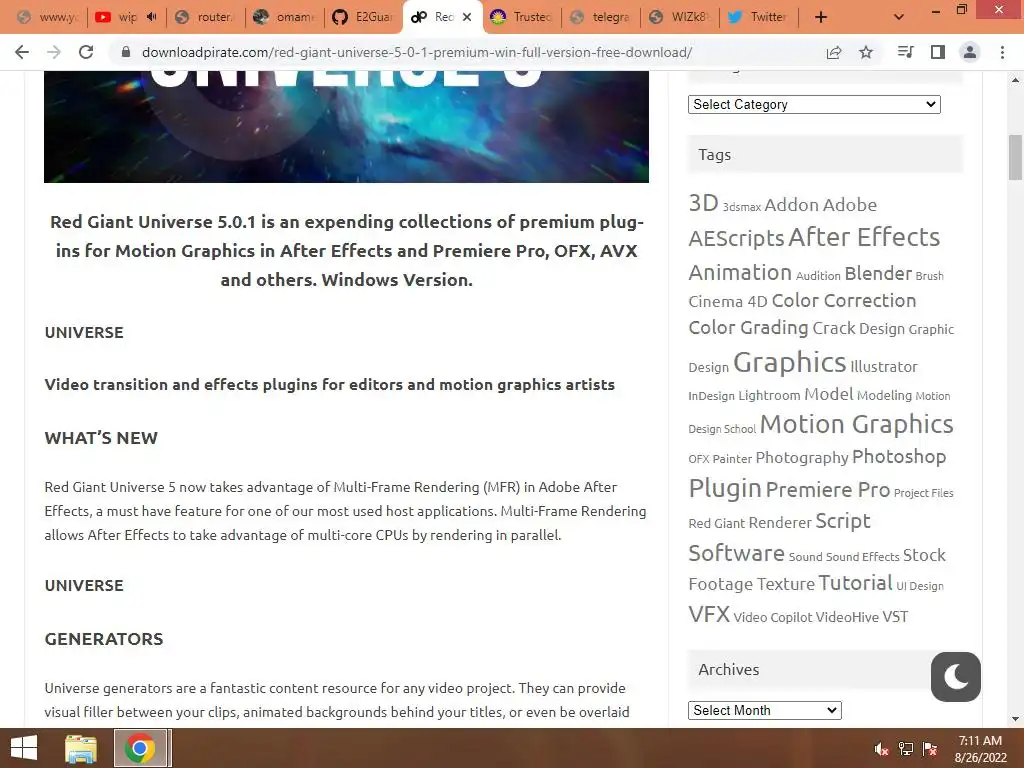Click the Script tag link
Screen dimensions: 1024x768
[x=842, y=520]
